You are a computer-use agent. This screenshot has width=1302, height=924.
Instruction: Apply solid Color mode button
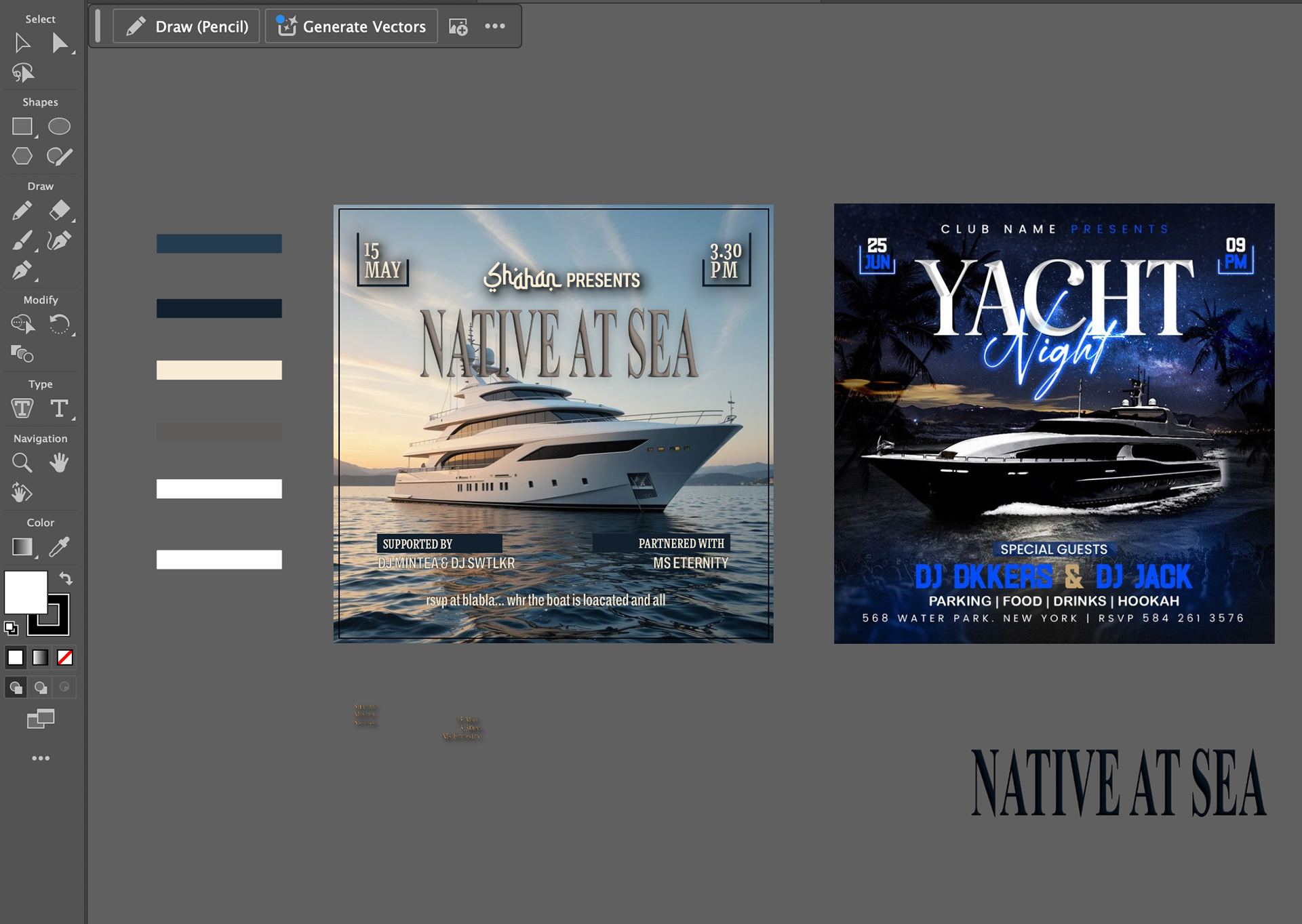click(x=16, y=658)
